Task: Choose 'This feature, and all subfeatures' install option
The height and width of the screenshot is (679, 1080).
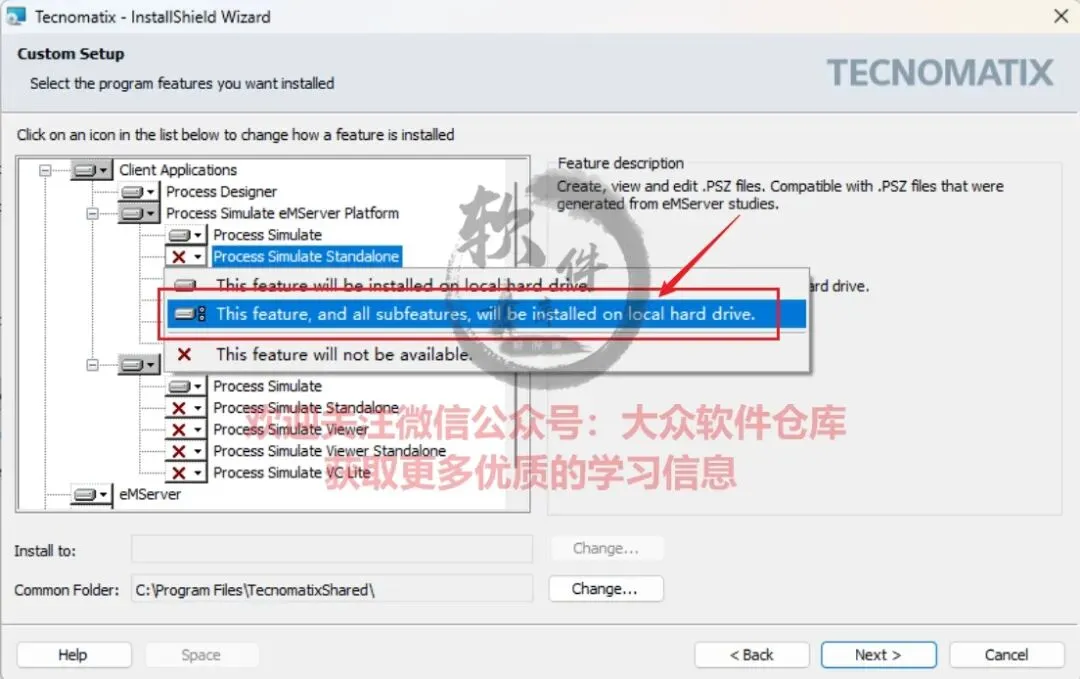Action: pos(486,314)
